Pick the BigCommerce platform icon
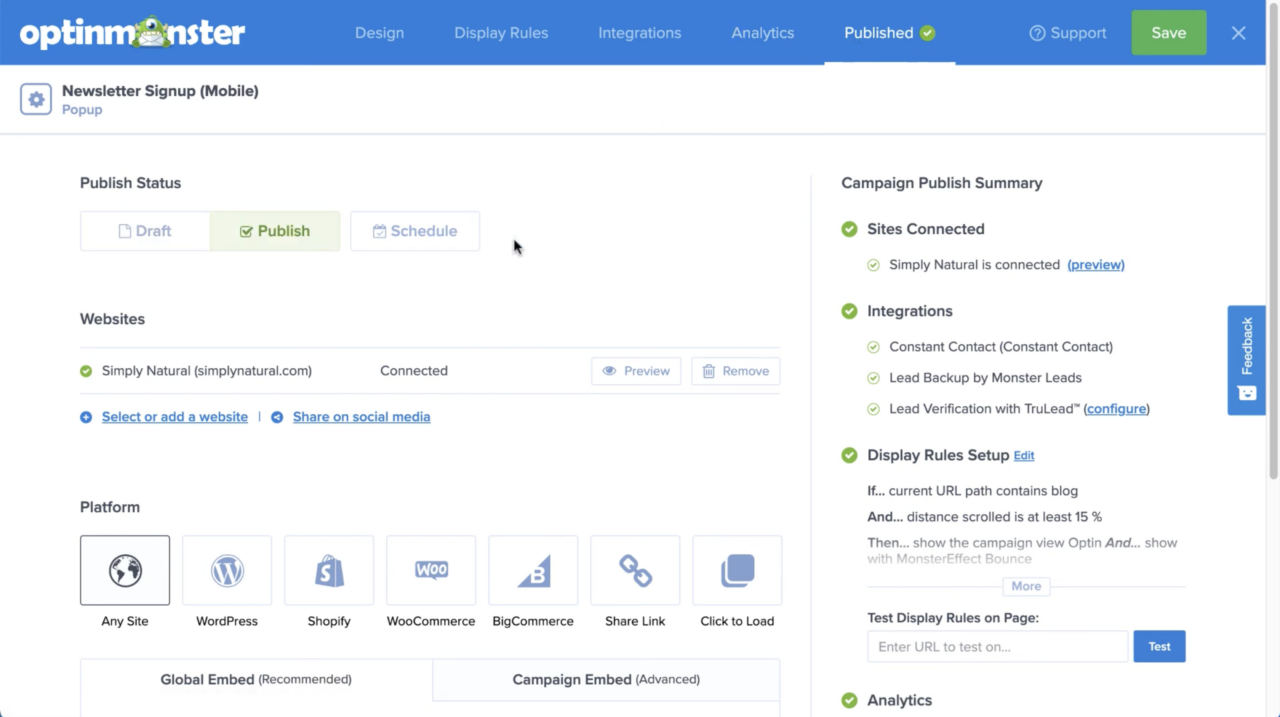 (x=533, y=571)
